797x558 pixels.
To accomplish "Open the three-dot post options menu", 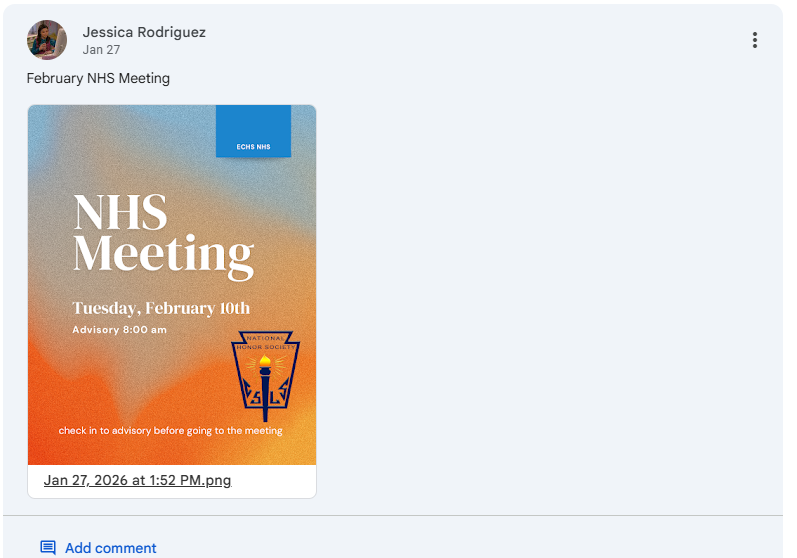I will click(754, 40).
